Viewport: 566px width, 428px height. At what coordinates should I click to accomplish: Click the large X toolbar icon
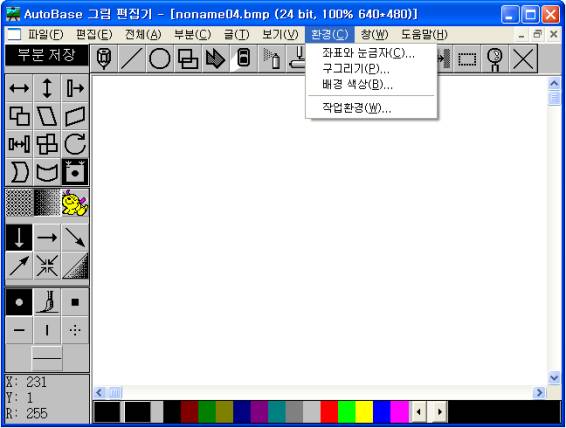523,58
